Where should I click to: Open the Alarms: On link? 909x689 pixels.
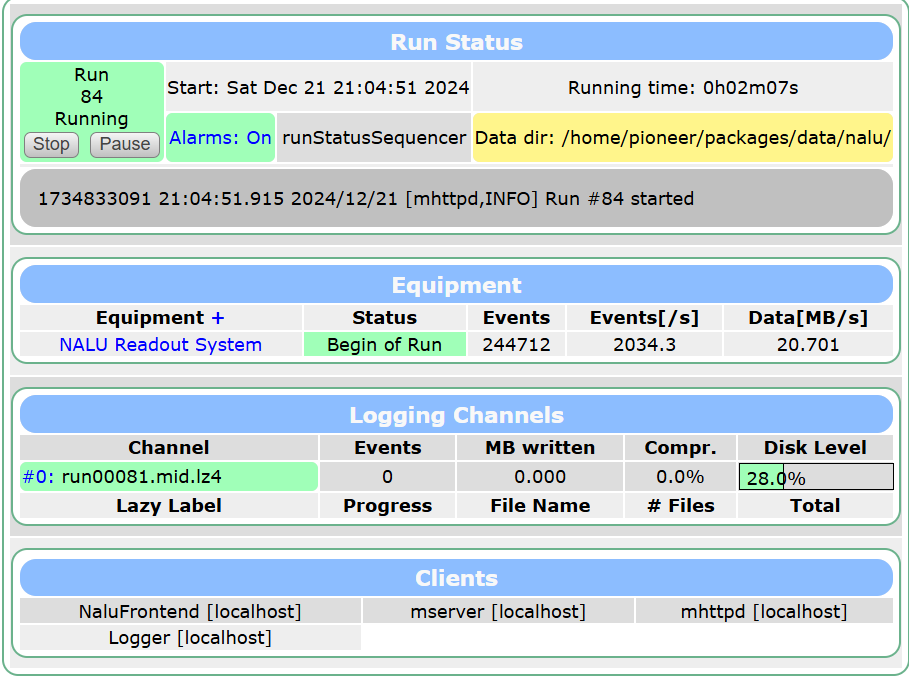(x=220, y=138)
